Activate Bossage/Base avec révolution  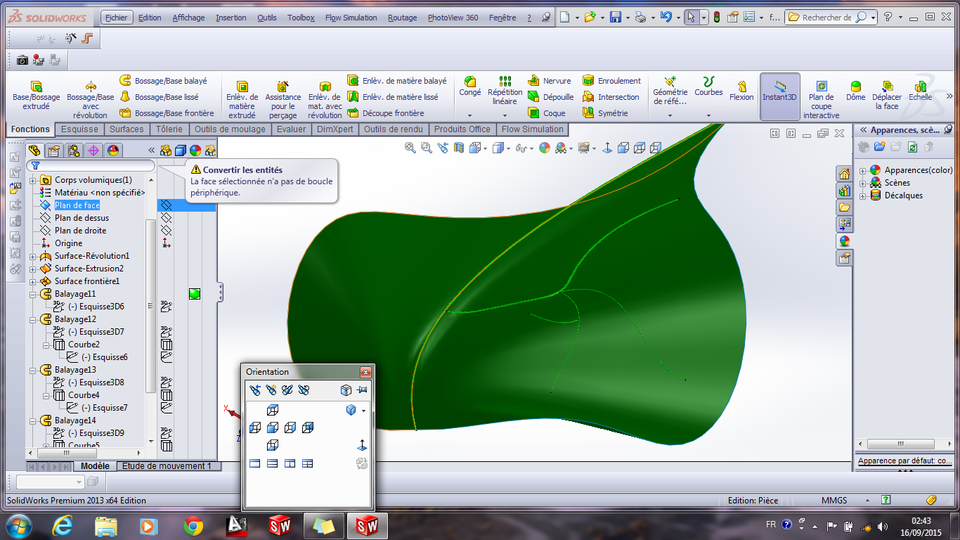point(90,99)
